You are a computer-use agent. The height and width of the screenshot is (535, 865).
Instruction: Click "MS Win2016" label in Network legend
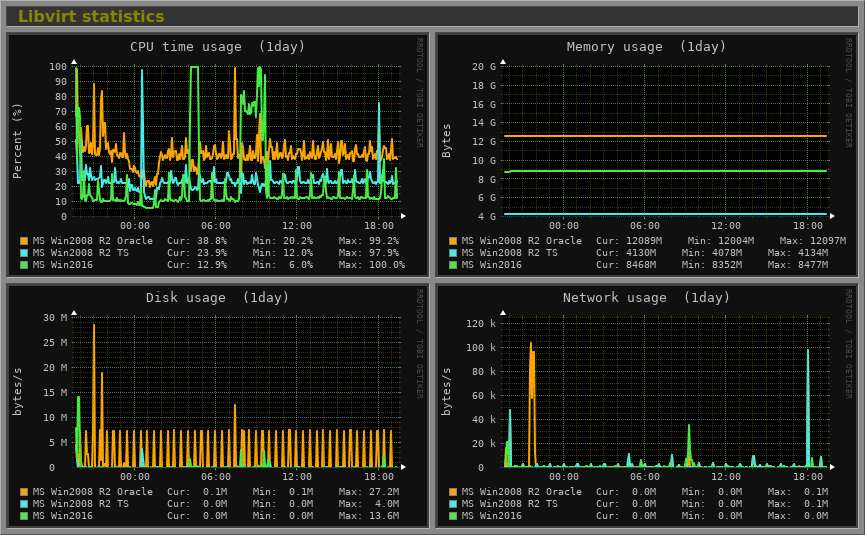pyautogui.click(x=491, y=516)
